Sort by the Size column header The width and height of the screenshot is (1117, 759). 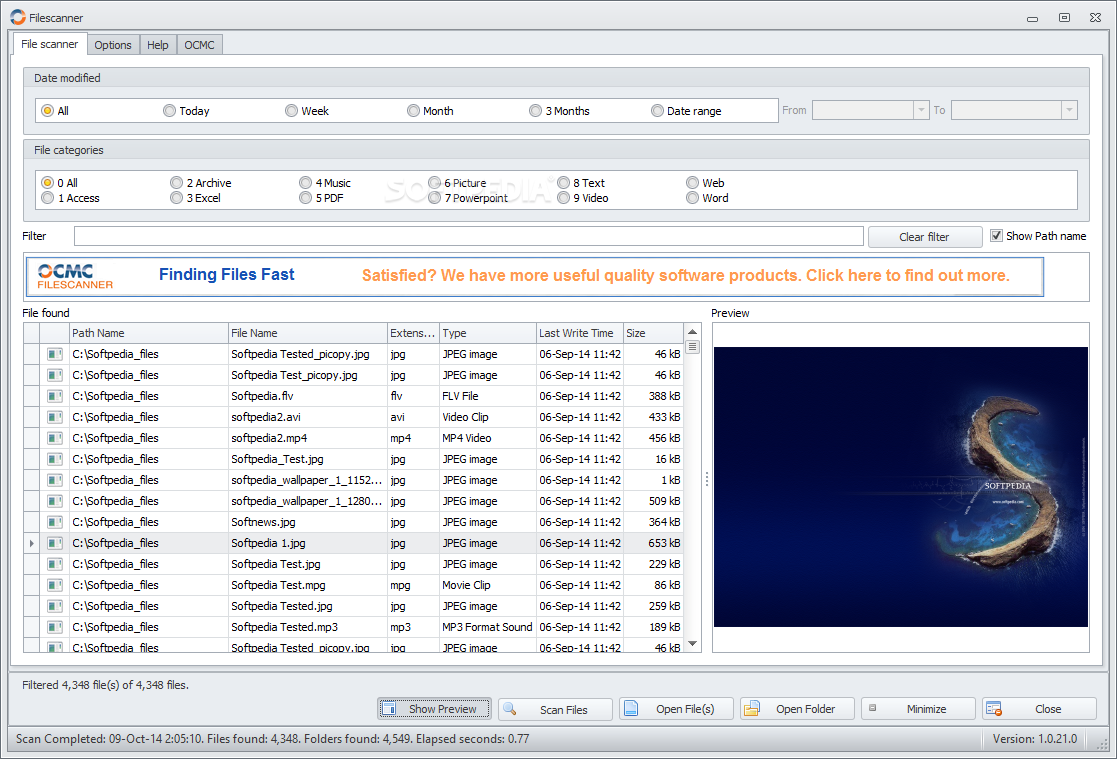pos(653,333)
